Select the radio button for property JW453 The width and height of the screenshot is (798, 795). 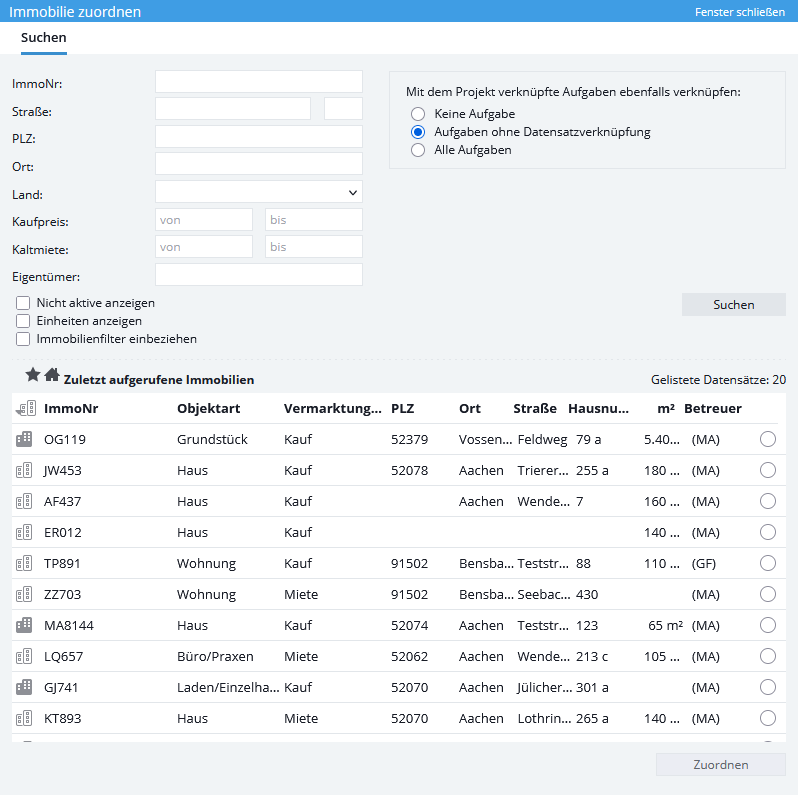(x=767, y=470)
